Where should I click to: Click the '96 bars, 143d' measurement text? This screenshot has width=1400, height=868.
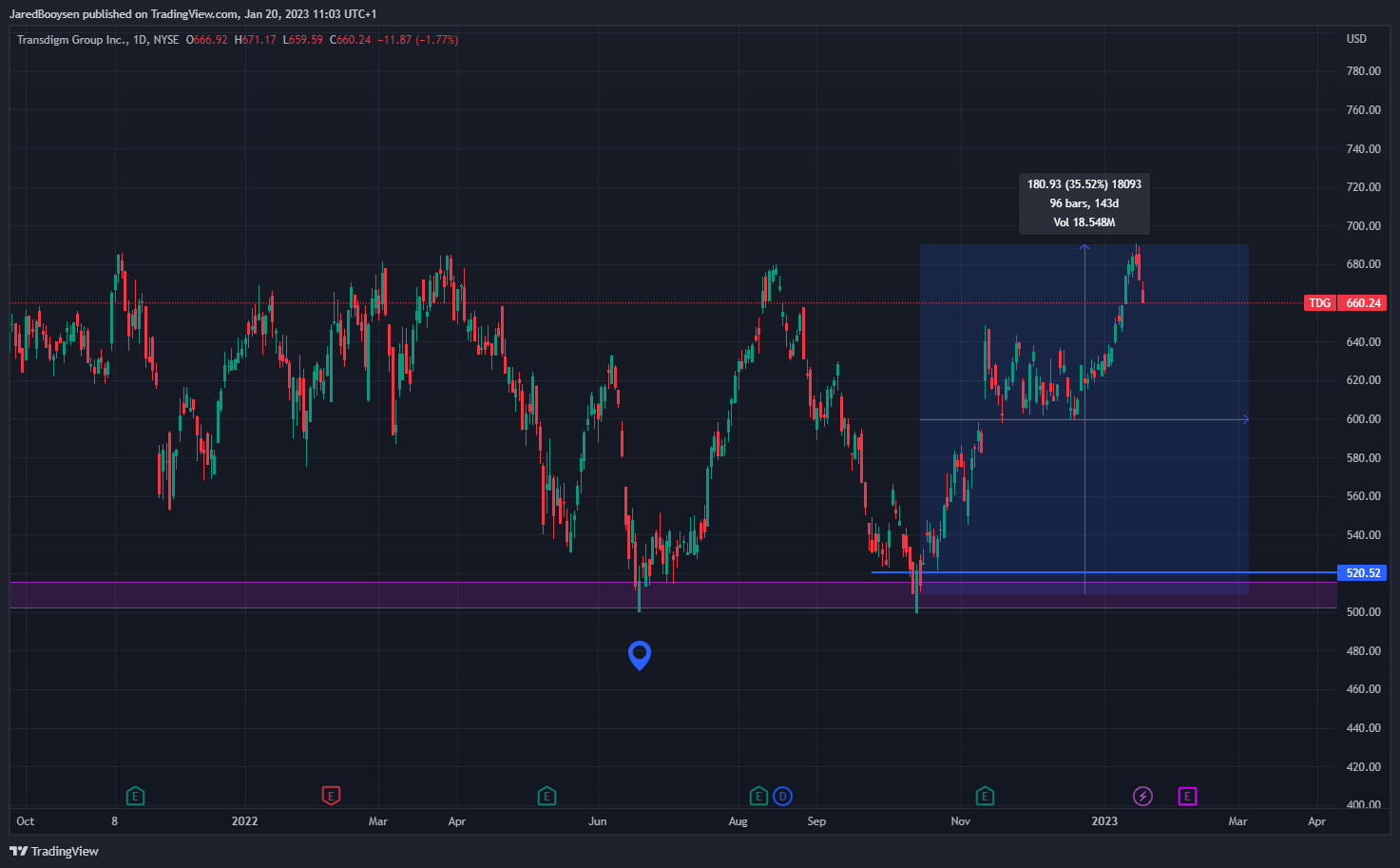[1084, 203]
